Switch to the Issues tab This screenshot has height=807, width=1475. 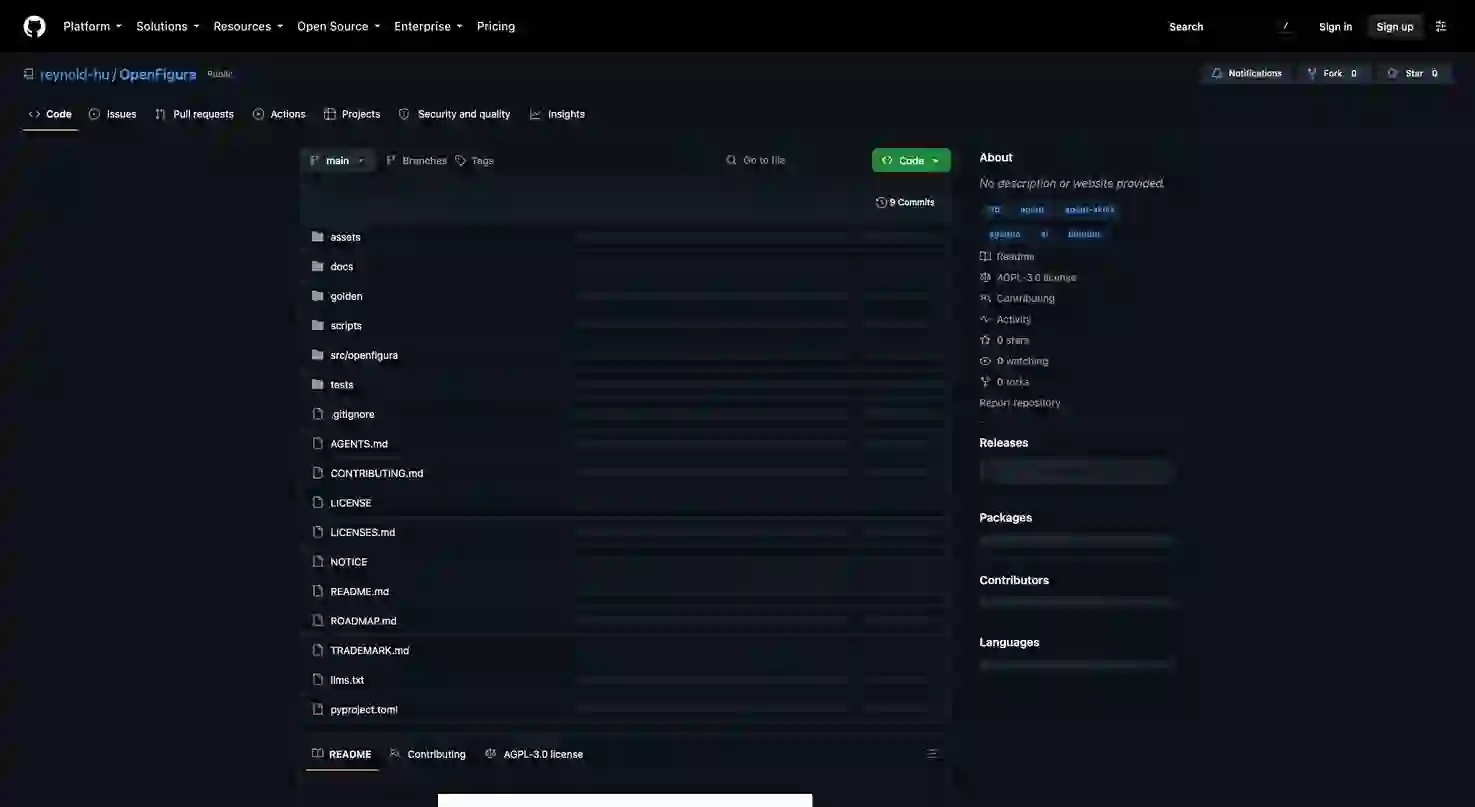coord(113,114)
